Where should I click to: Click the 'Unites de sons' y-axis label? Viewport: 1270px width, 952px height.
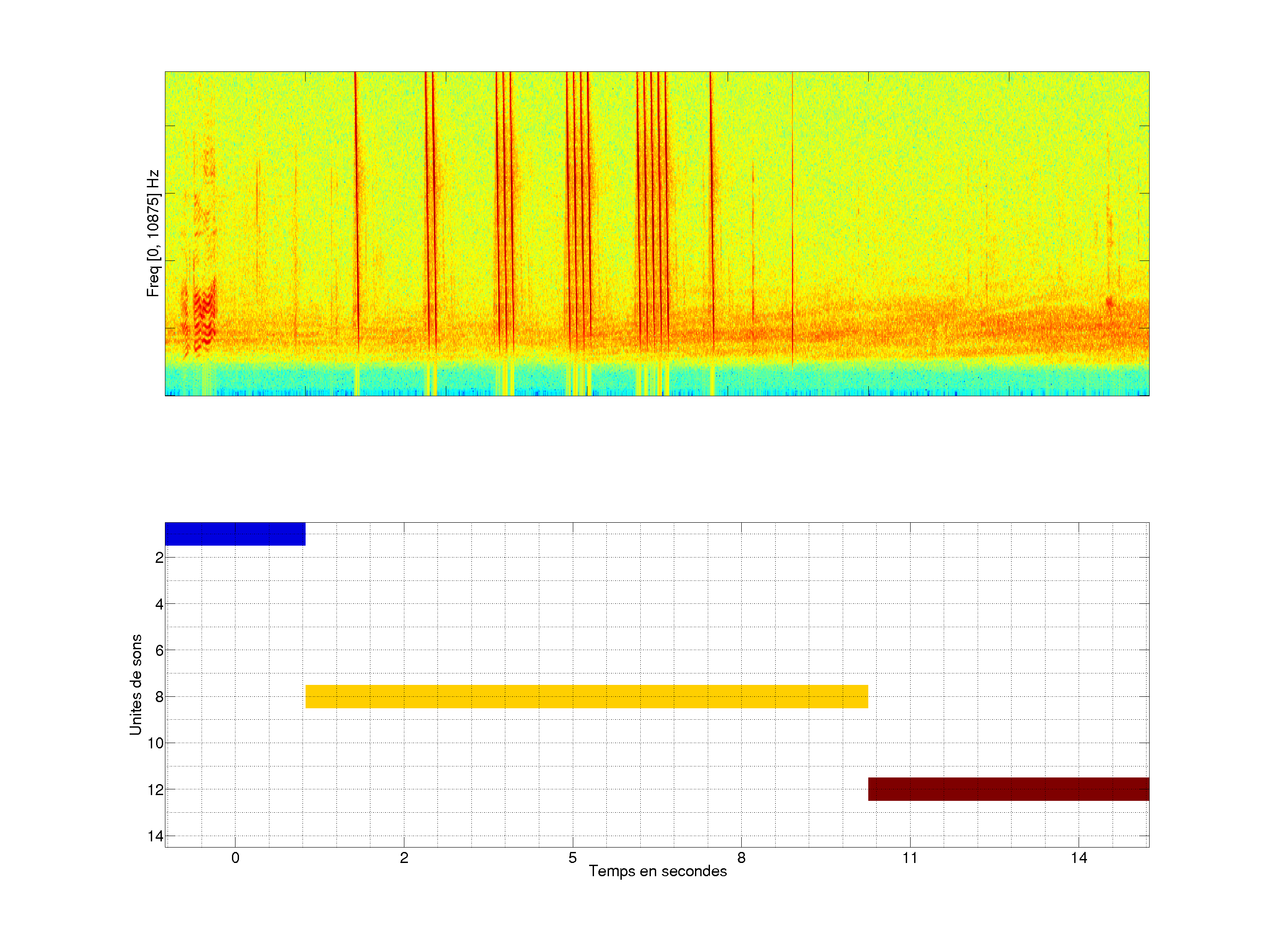click(x=135, y=684)
